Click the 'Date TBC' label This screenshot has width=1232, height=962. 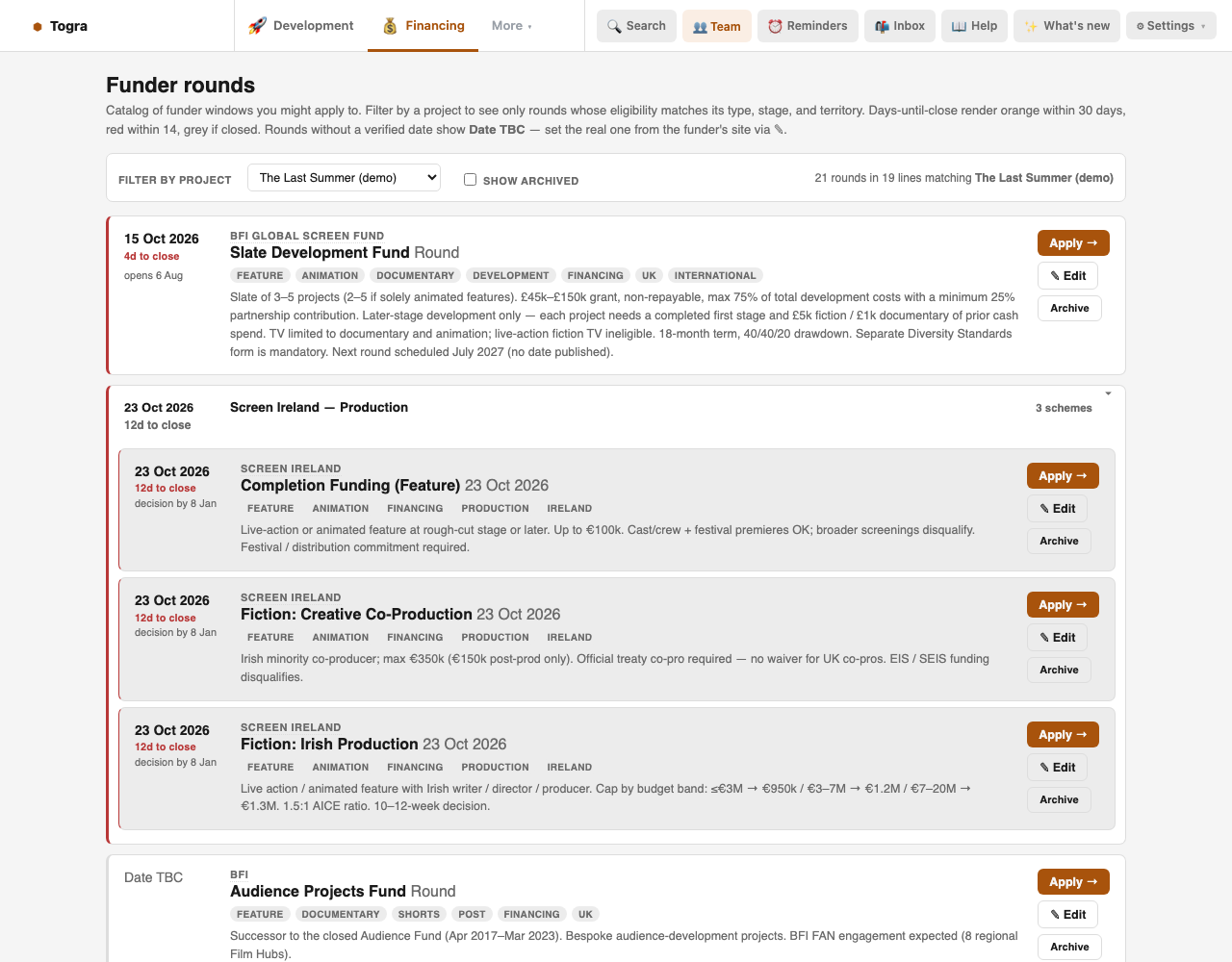[153, 877]
